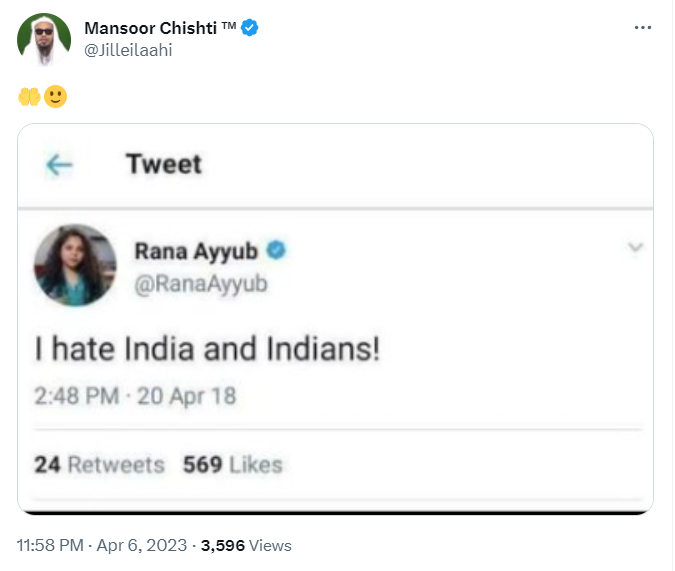Screen dimensions: 675x571
Task: Click the @RanaAyyub handle
Action: tap(201, 284)
